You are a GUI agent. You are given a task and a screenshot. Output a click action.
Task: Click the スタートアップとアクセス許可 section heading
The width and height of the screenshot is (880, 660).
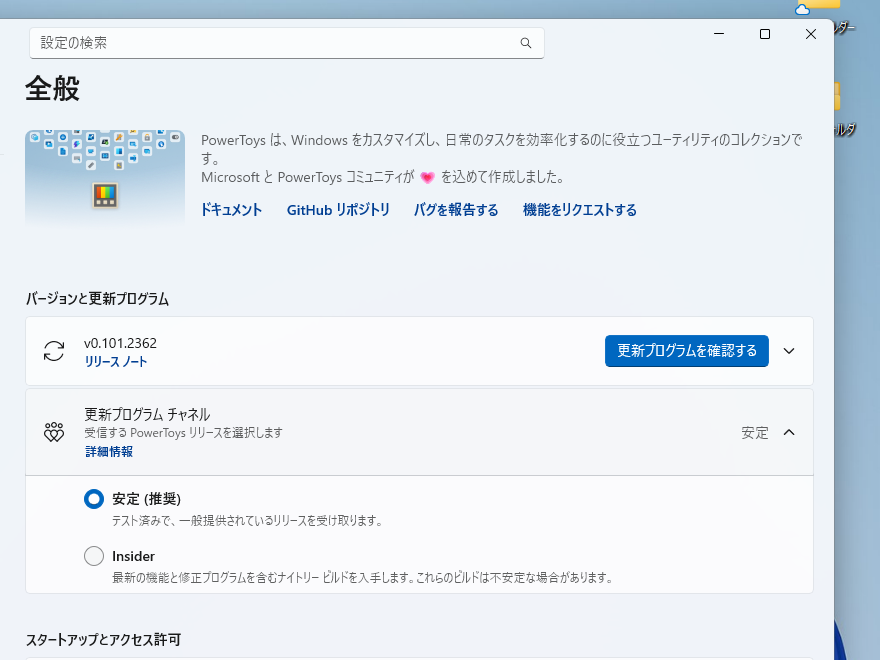(103, 640)
